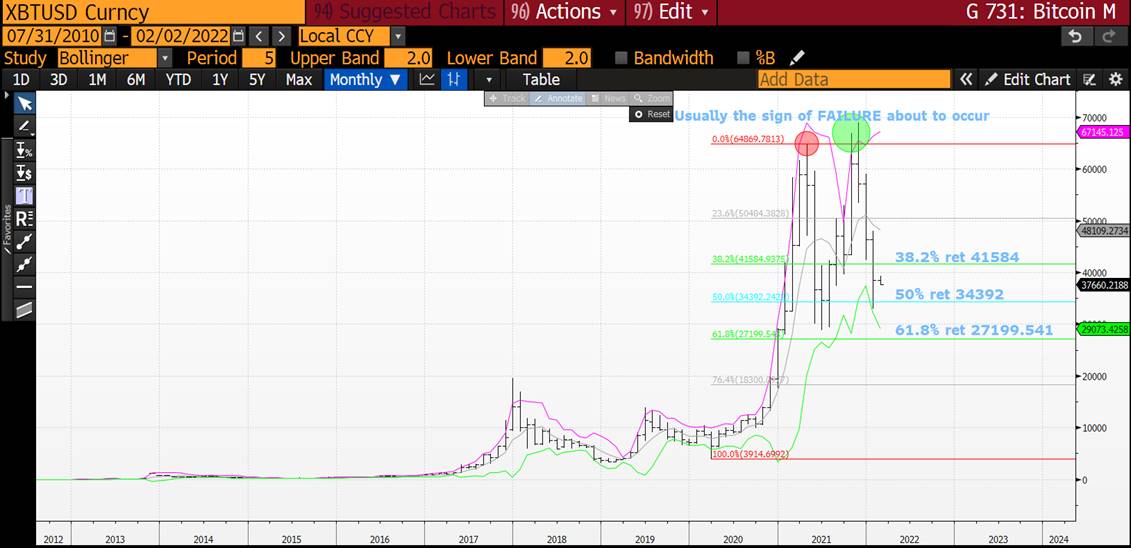Select the 1M range tab
This screenshot has width=1131, height=548.
[97, 79]
